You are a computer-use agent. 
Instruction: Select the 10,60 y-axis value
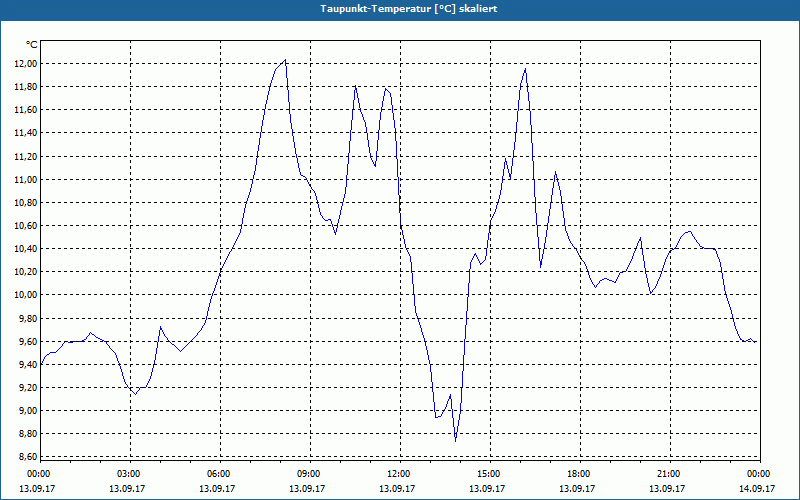coord(26,226)
